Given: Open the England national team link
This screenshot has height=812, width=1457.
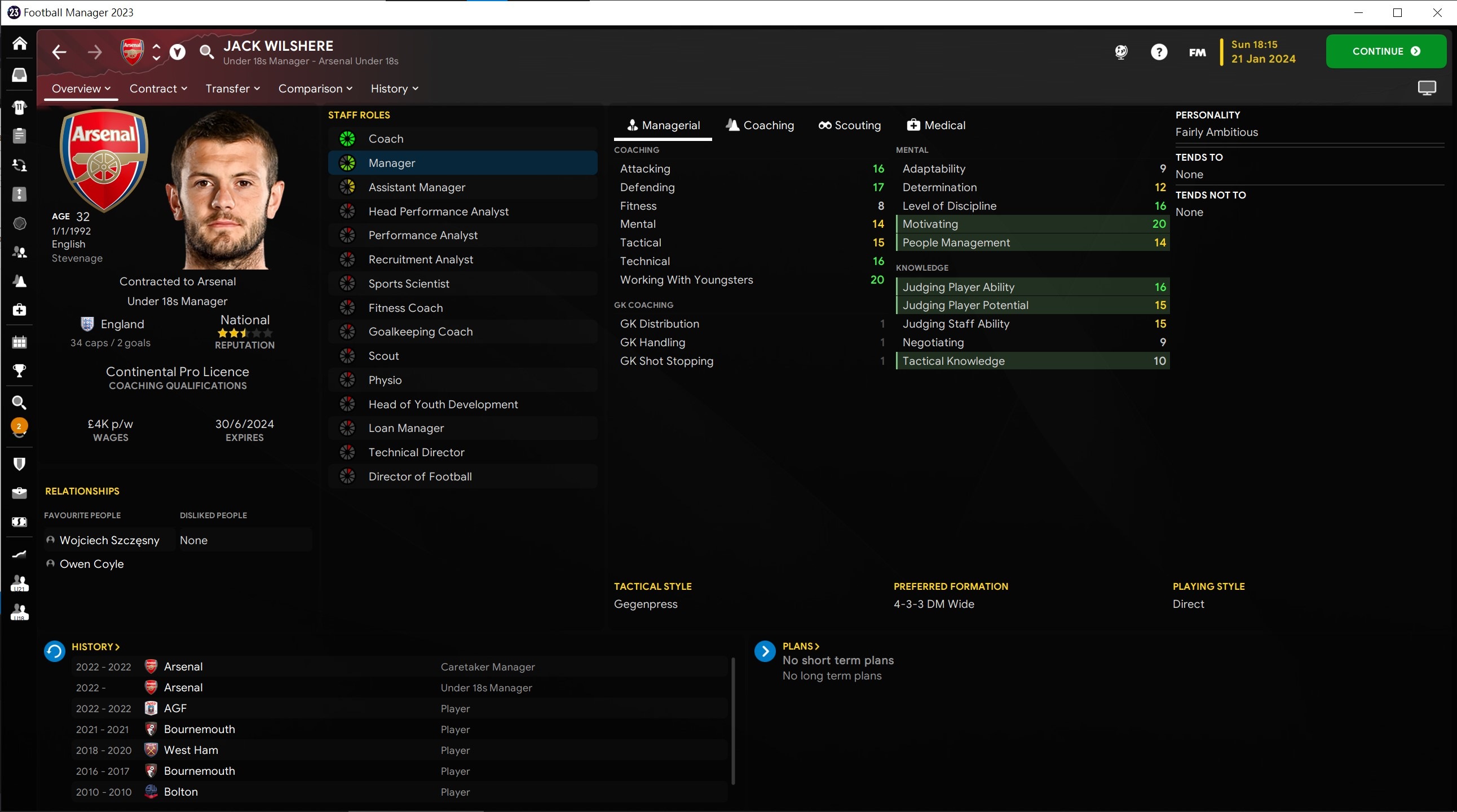Looking at the screenshot, I should click(122, 325).
